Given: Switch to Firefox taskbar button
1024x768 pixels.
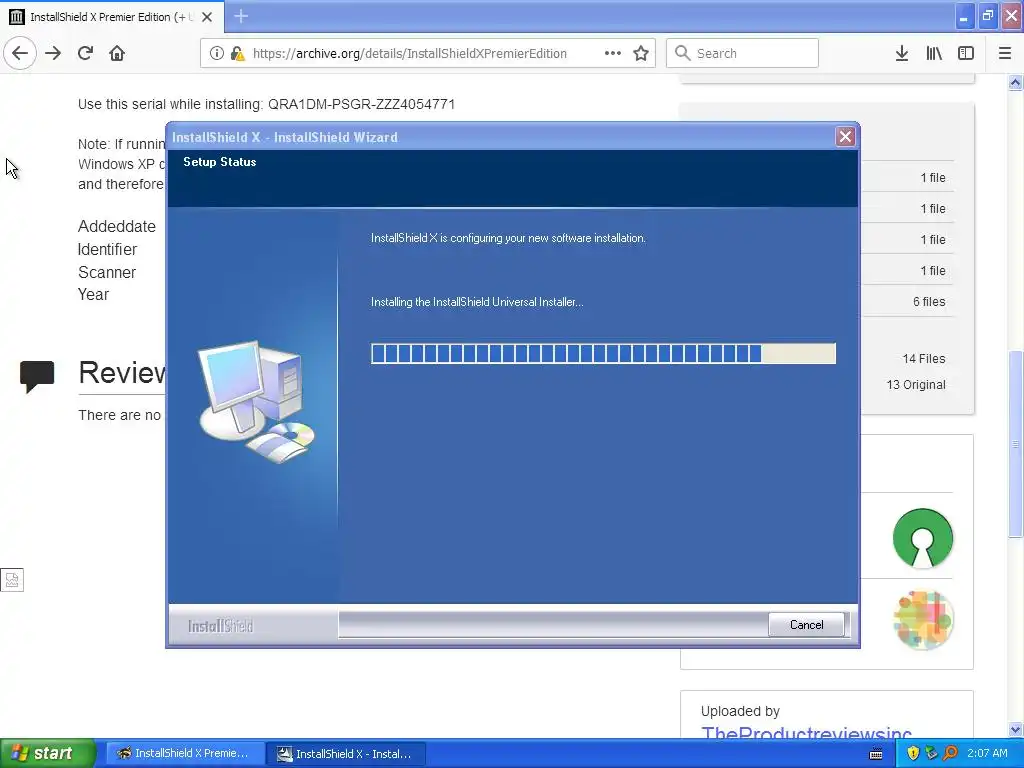Looking at the screenshot, I should 185,753.
